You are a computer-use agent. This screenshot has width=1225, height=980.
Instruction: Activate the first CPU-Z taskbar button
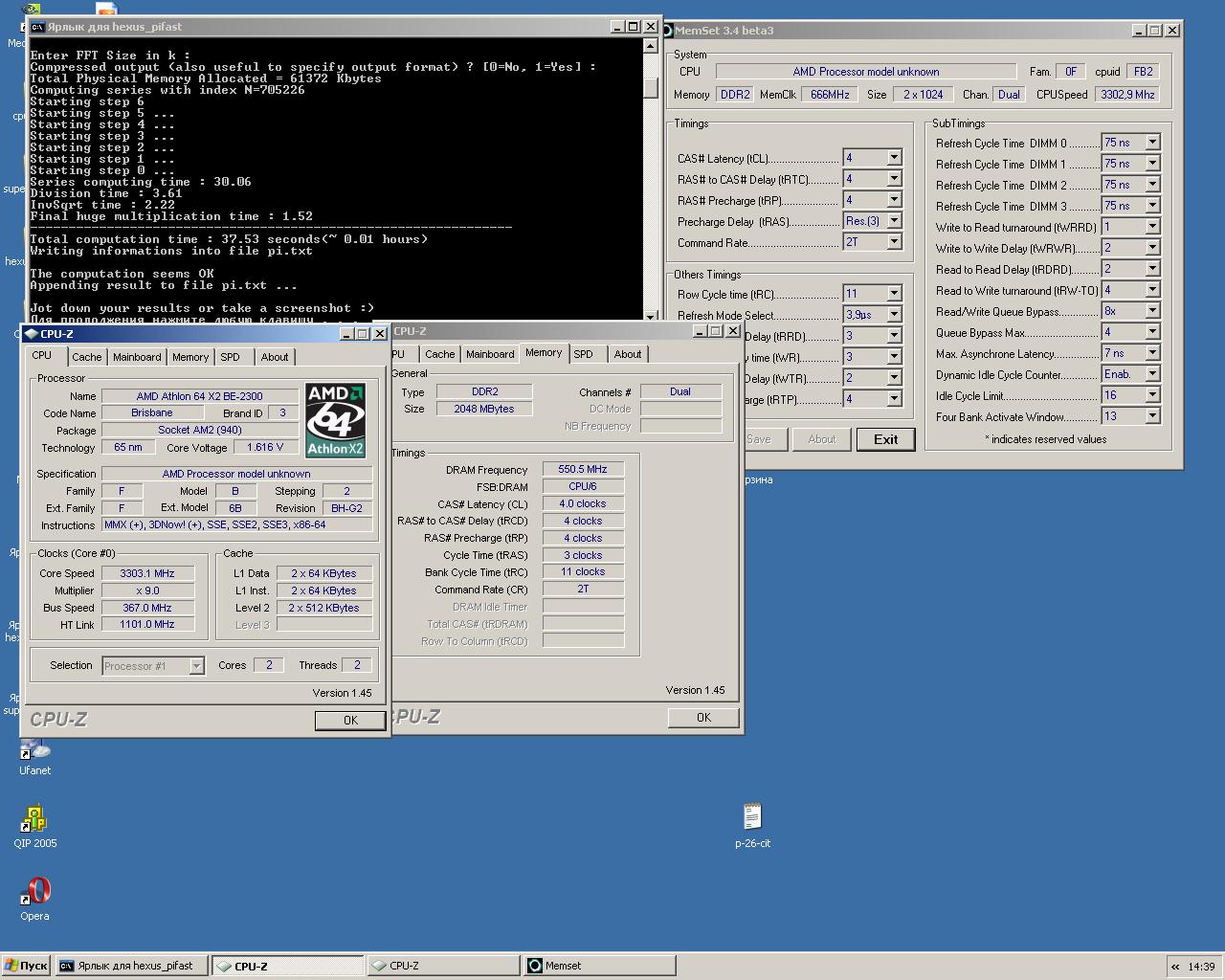coord(287,966)
